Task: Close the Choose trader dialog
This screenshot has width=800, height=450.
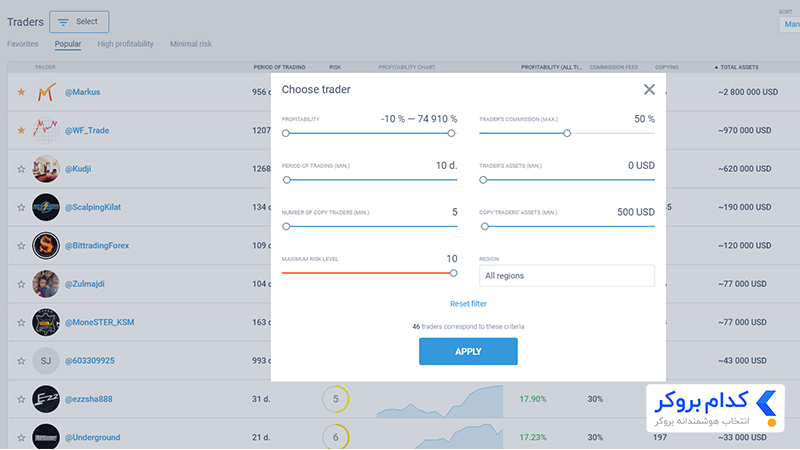Action: click(x=649, y=89)
